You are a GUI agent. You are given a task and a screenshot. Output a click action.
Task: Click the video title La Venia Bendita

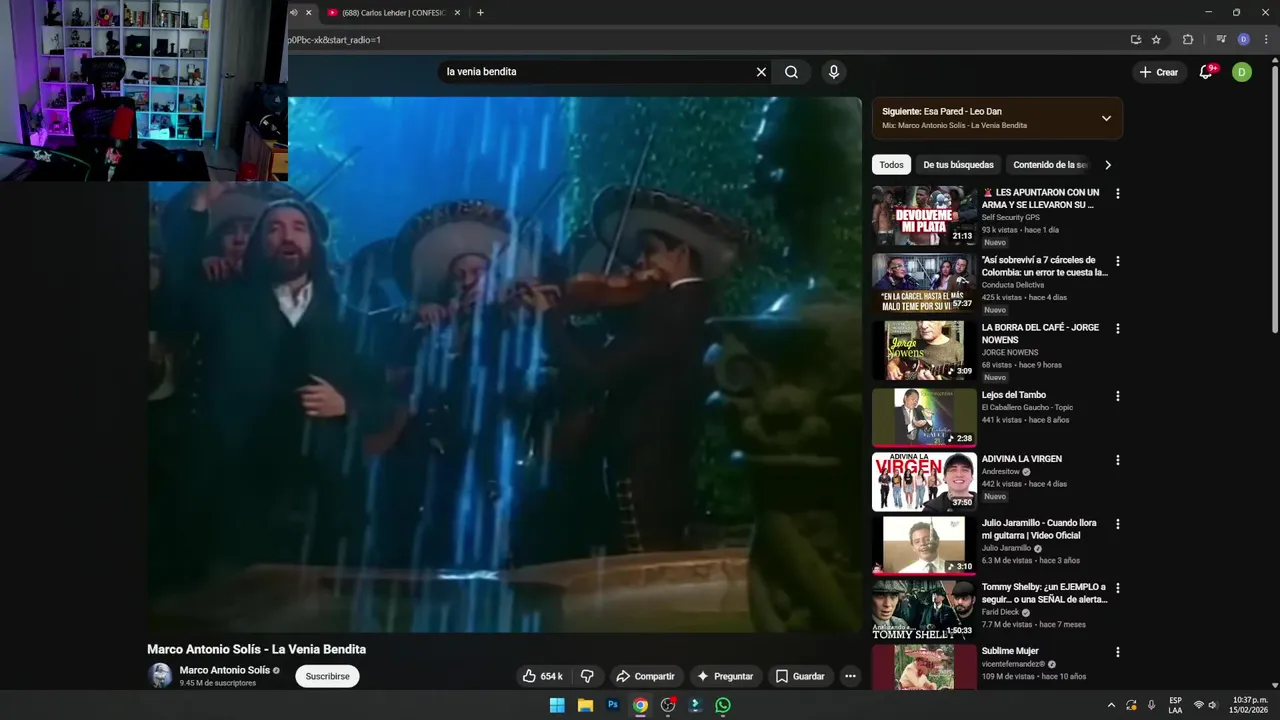[256, 649]
